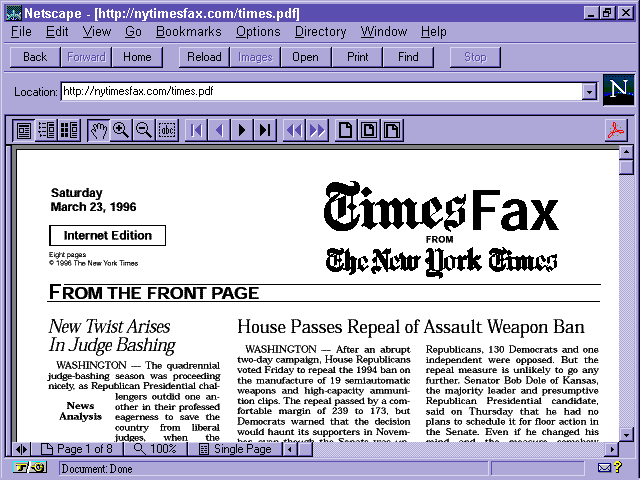Open the Window menu

coord(384,31)
